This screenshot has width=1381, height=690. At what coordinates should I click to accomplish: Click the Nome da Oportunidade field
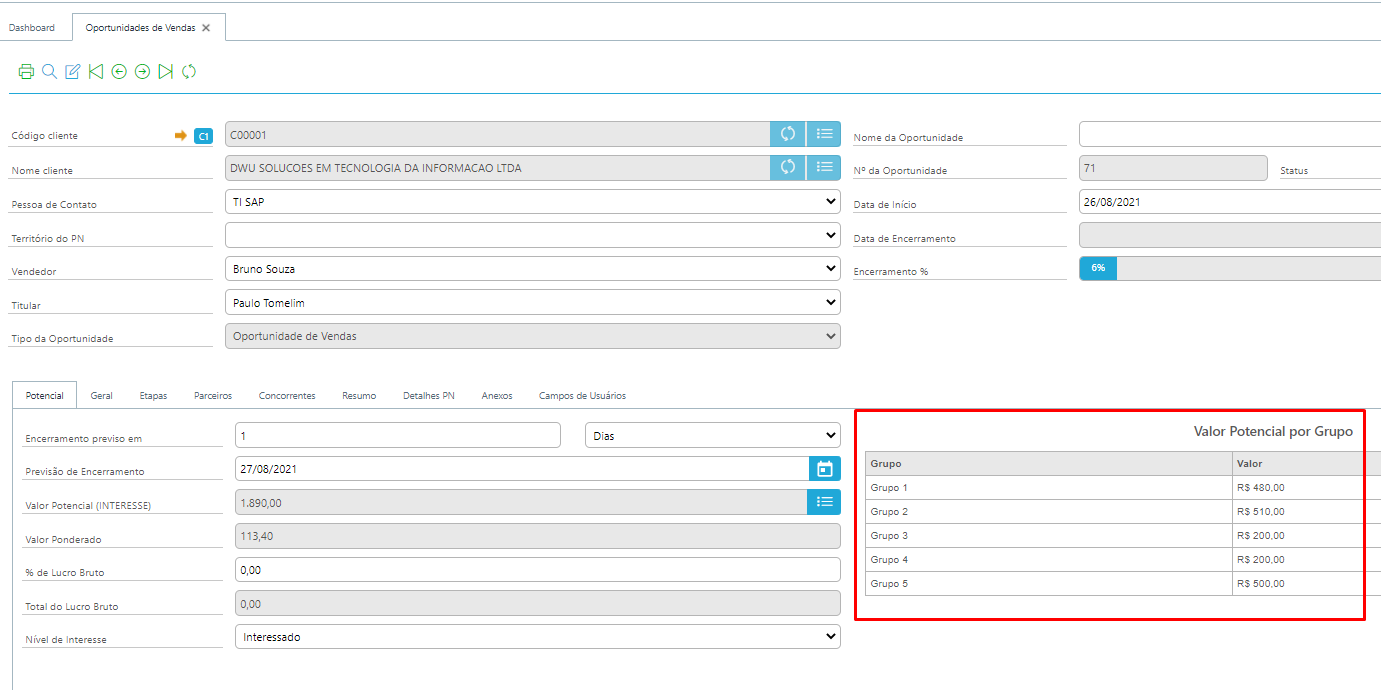[x=1230, y=134]
